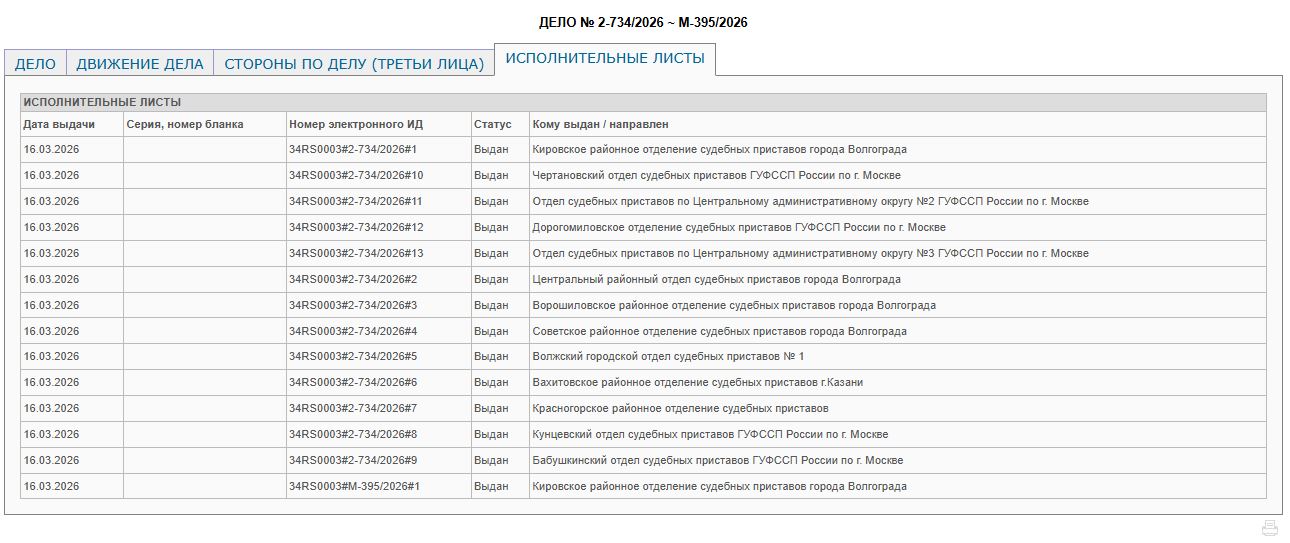Click the case title ДЕЛО № 2-734/2026
This screenshot has height=543, width=1290.
pyautogui.click(x=643, y=22)
